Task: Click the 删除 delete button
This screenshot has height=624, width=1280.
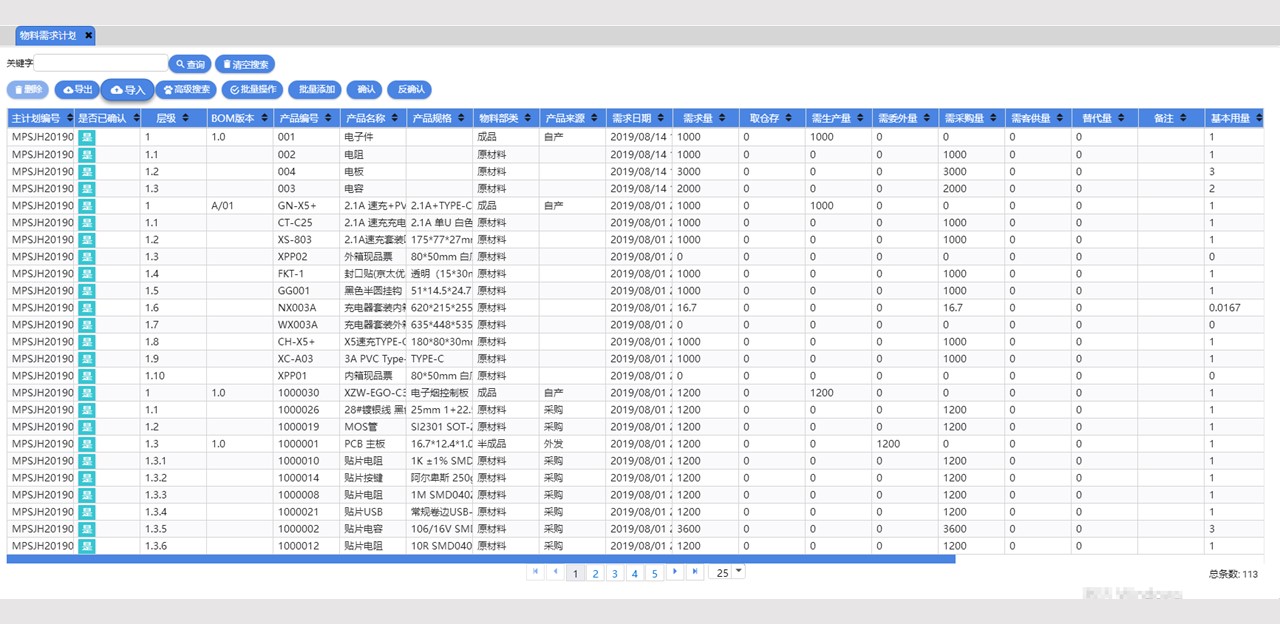Action: coord(28,89)
